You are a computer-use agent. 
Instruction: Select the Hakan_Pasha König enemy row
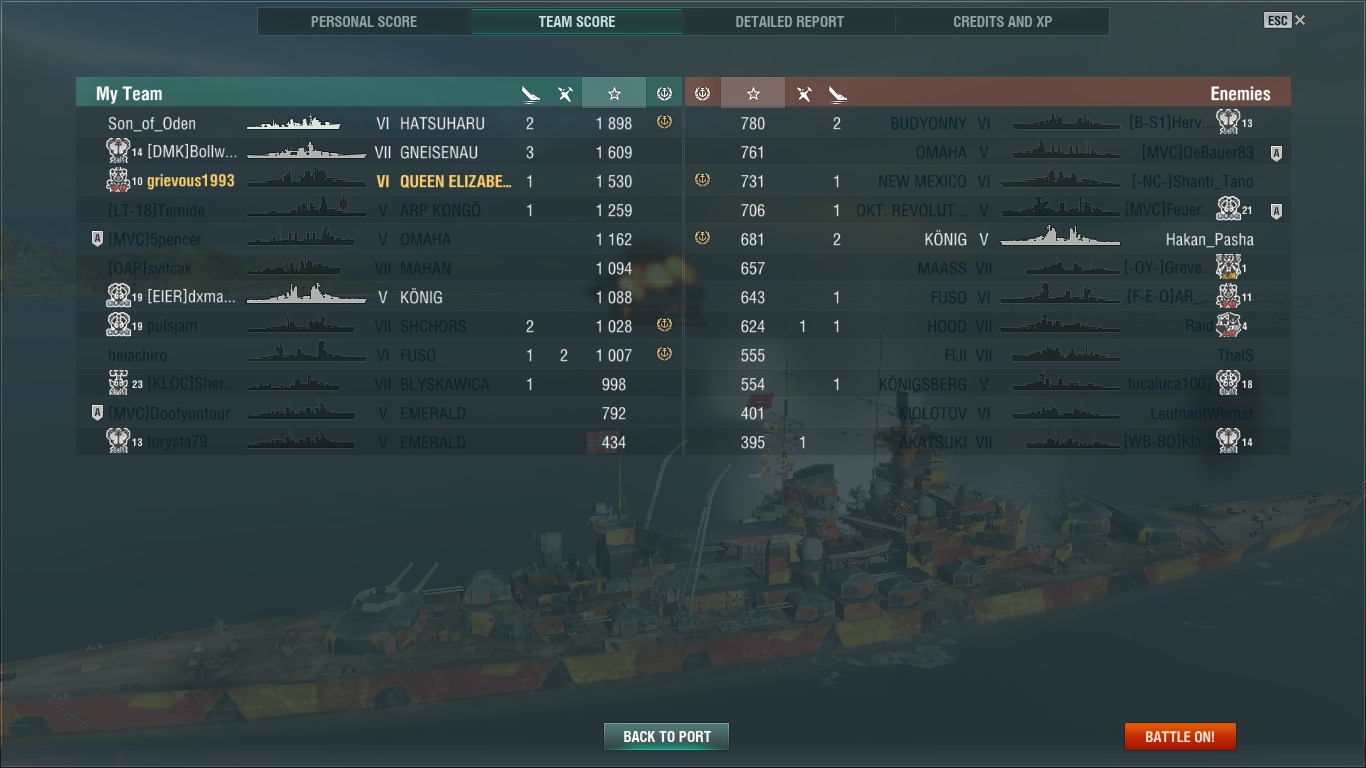click(x=988, y=239)
